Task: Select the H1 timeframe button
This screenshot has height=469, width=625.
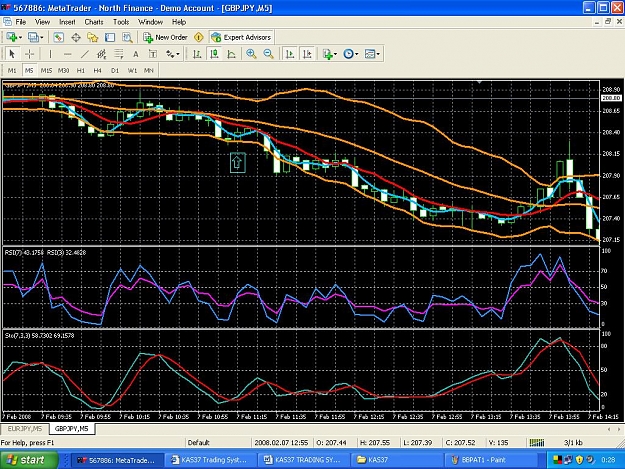Action: click(x=81, y=71)
